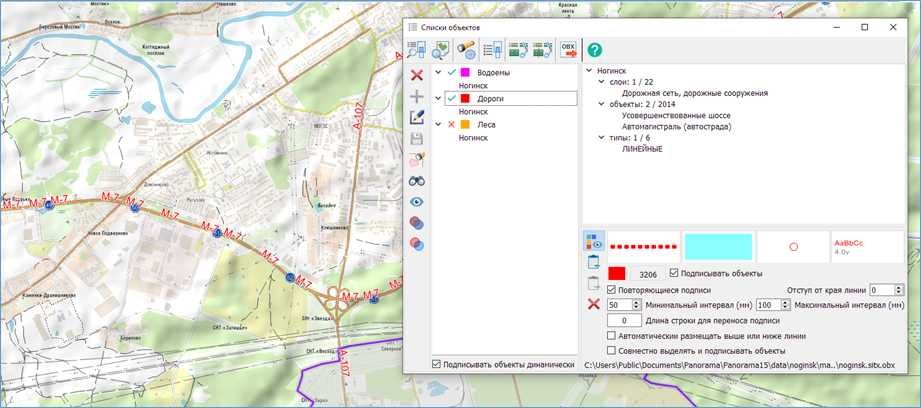Click the AaBbCc font sample box
This screenshot has width=921, height=408.
[x=866, y=246]
